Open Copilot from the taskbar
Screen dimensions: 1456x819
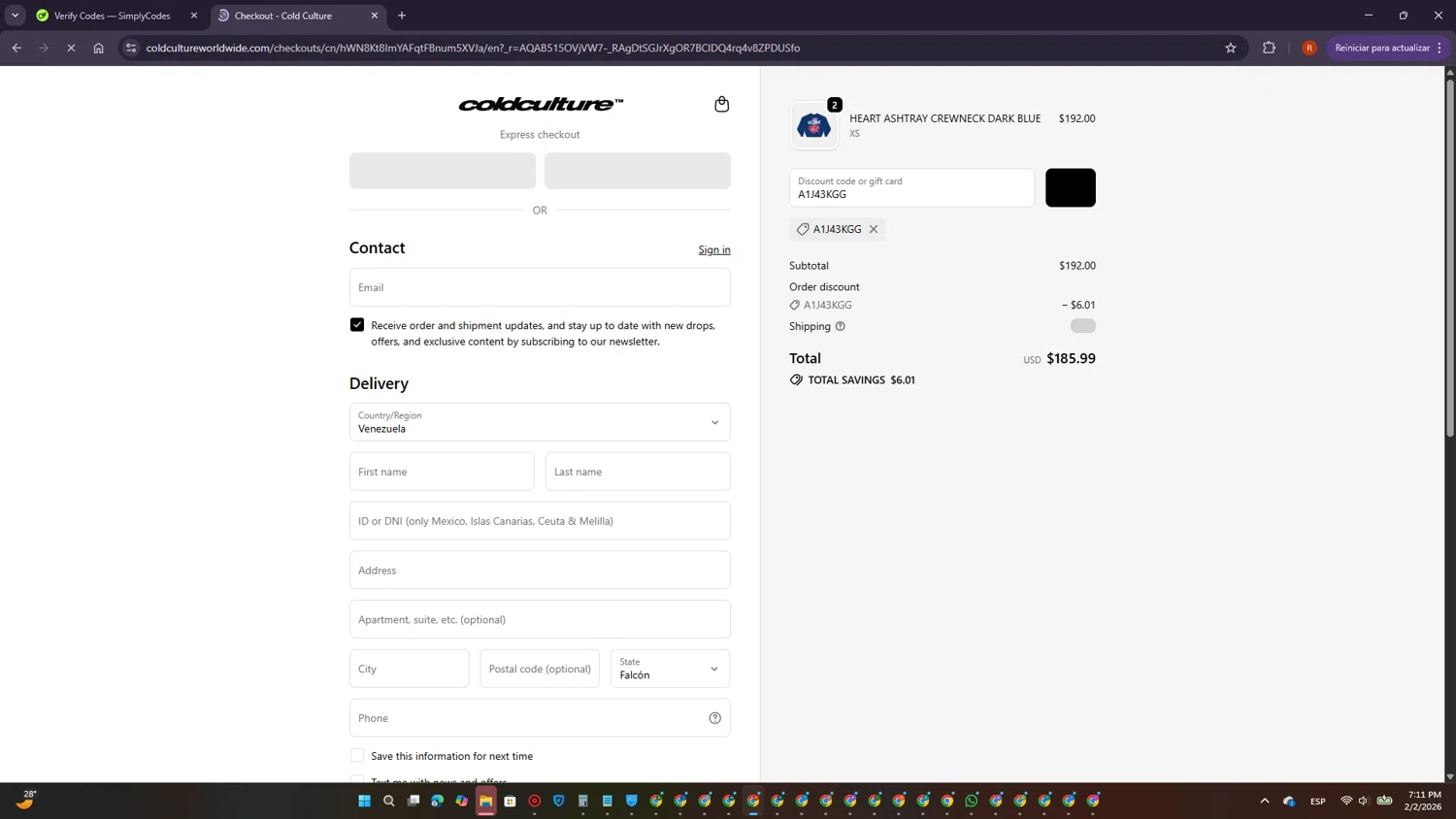point(461,801)
